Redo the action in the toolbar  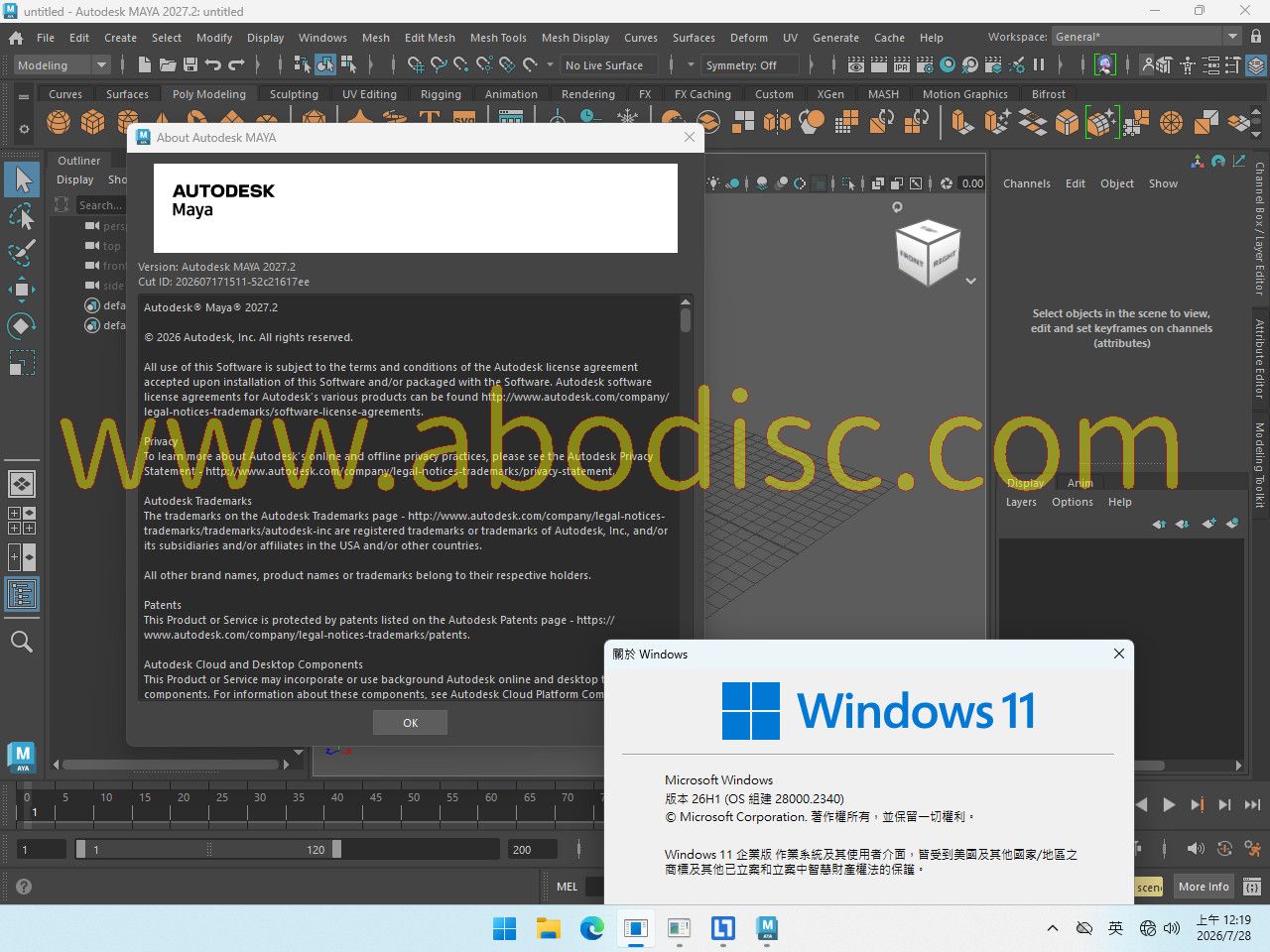(236, 64)
